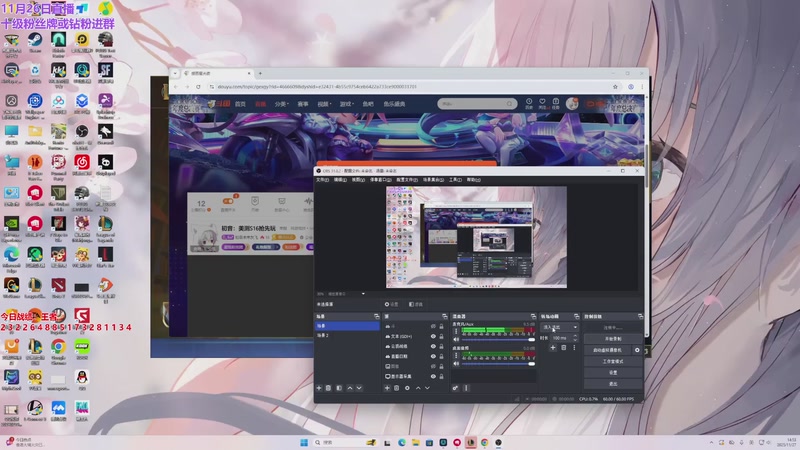Image resolution: width=800 pixels, height=450 pixels.
Task: Open advanced audio properties gear in mixer
Action: [455, 388]
